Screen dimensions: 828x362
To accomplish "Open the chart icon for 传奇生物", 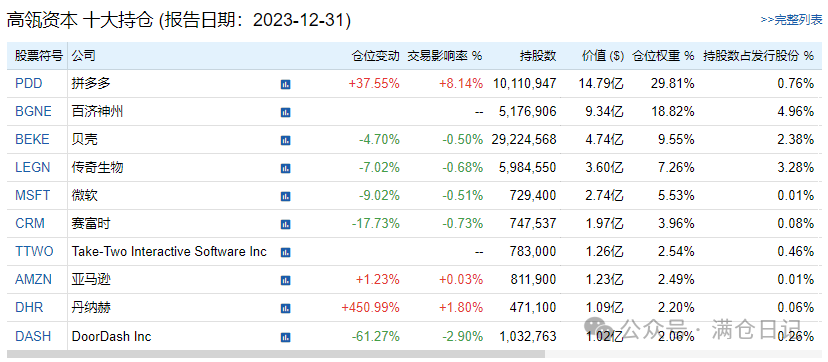I will pos(285,168).
